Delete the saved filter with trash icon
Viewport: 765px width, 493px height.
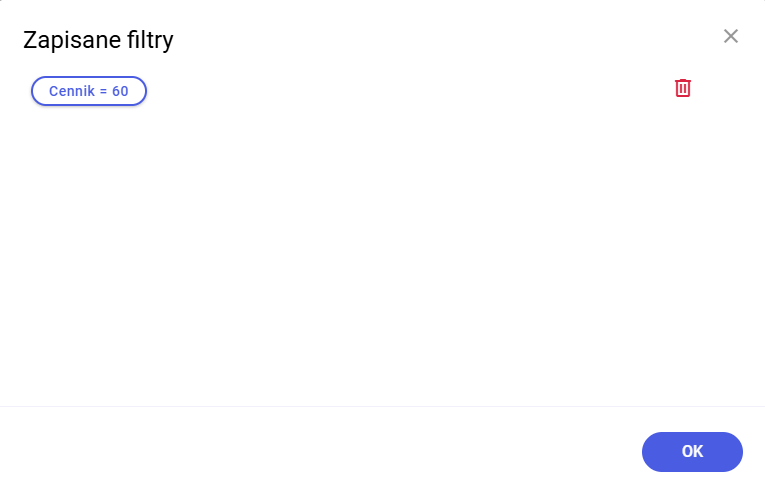point(683,88)
